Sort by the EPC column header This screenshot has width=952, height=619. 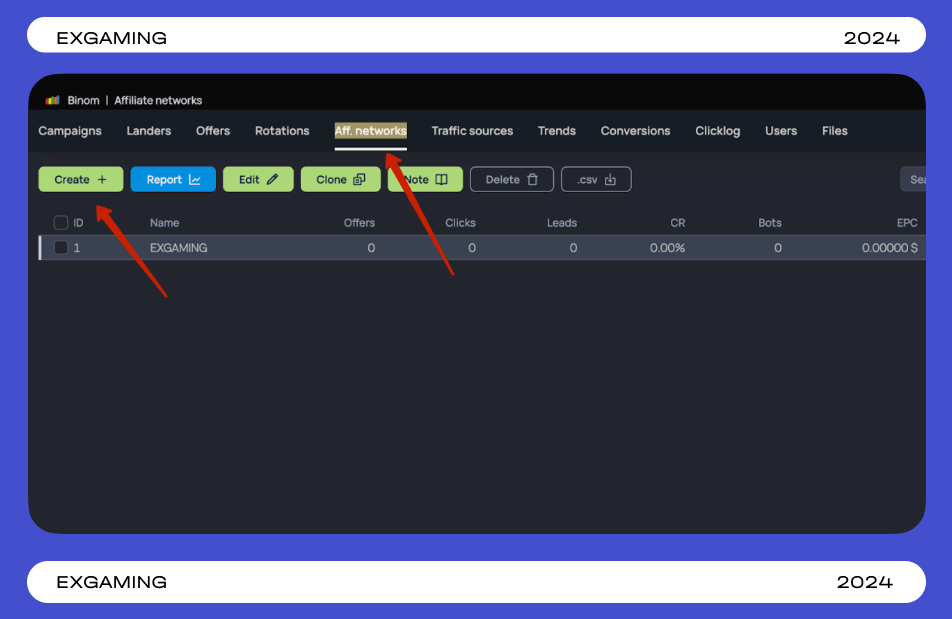pyautogui.click(x=907, y=223)
